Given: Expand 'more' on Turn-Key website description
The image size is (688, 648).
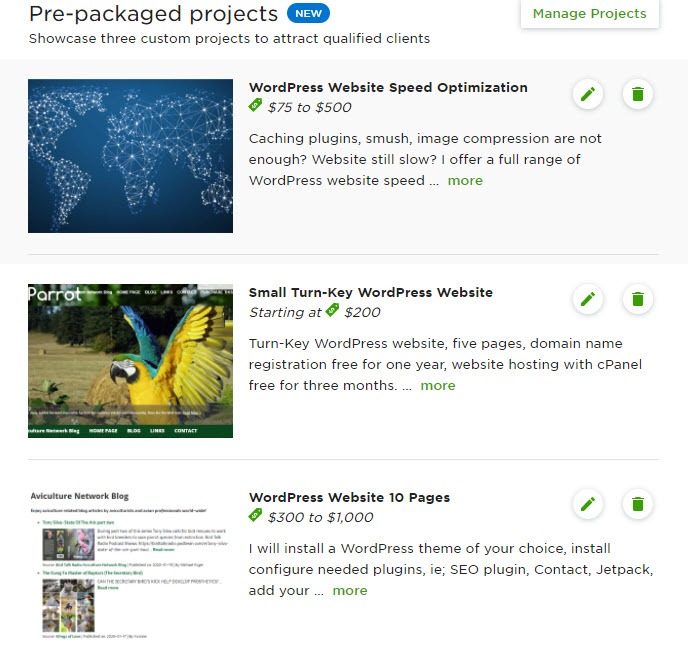Looking at the screenshot, I should [x=437, y=385].
